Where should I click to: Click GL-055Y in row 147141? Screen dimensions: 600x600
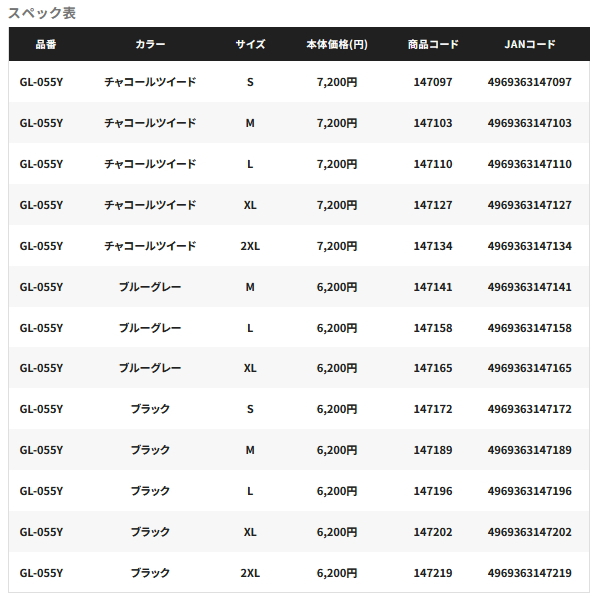(41, 287)
